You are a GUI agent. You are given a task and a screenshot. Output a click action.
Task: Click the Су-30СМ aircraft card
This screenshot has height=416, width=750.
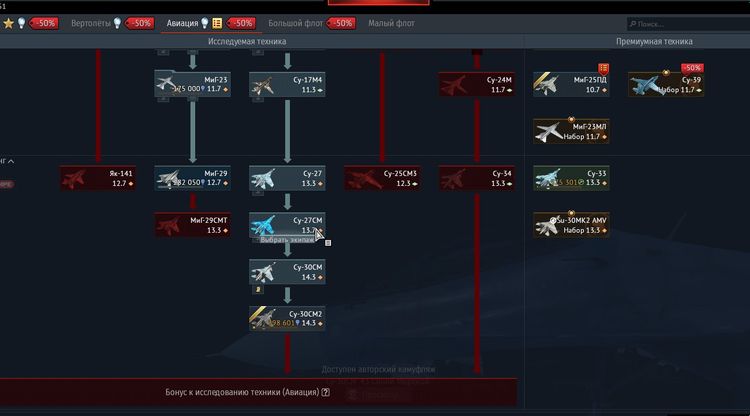(x=287, y=272)
